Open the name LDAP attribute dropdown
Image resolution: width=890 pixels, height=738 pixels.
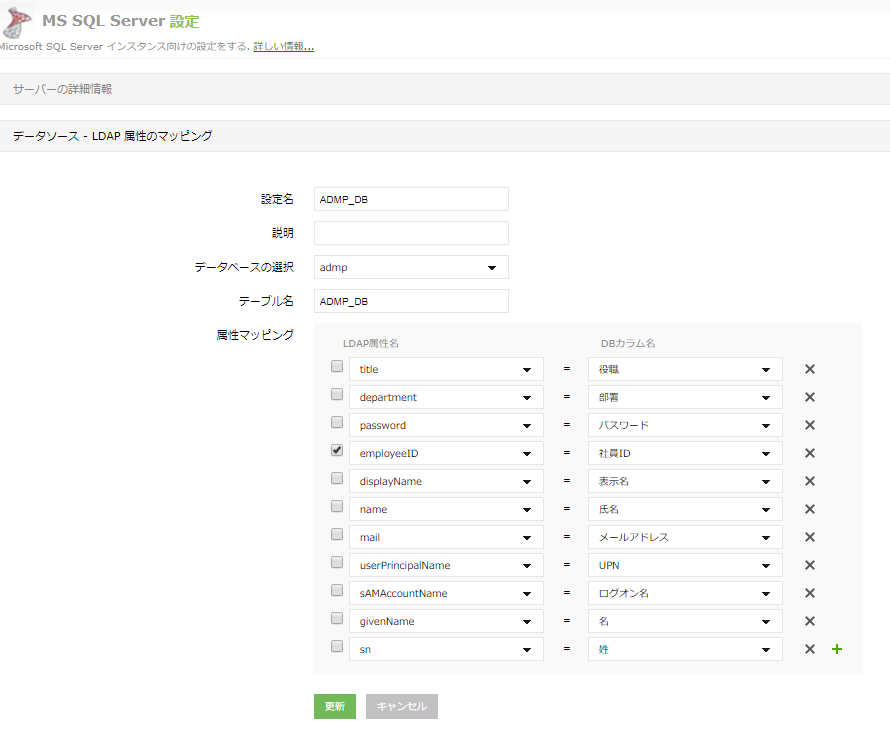point(446,509)
